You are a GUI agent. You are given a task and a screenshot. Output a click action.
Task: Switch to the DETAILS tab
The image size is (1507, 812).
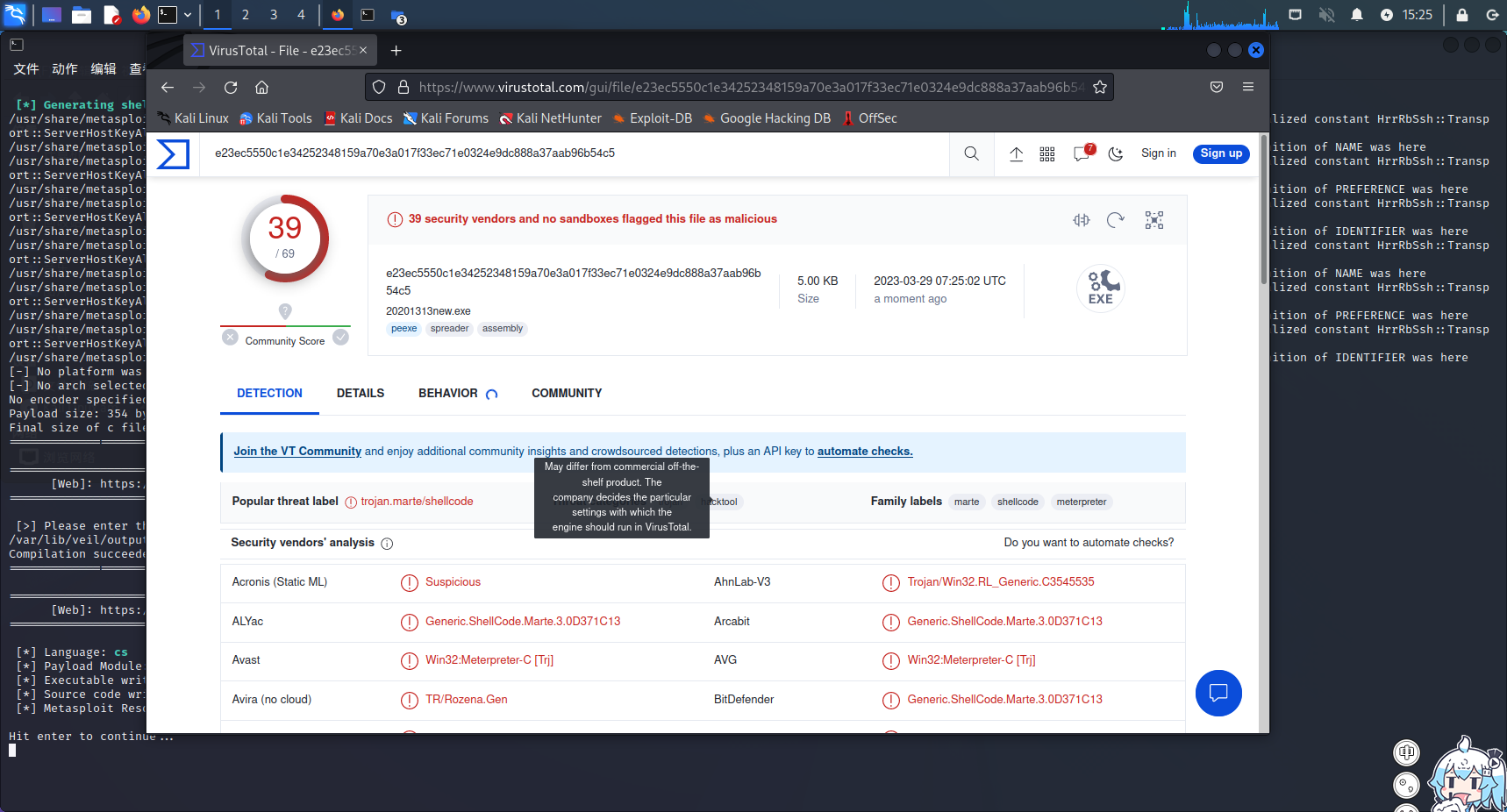point(361,394)
